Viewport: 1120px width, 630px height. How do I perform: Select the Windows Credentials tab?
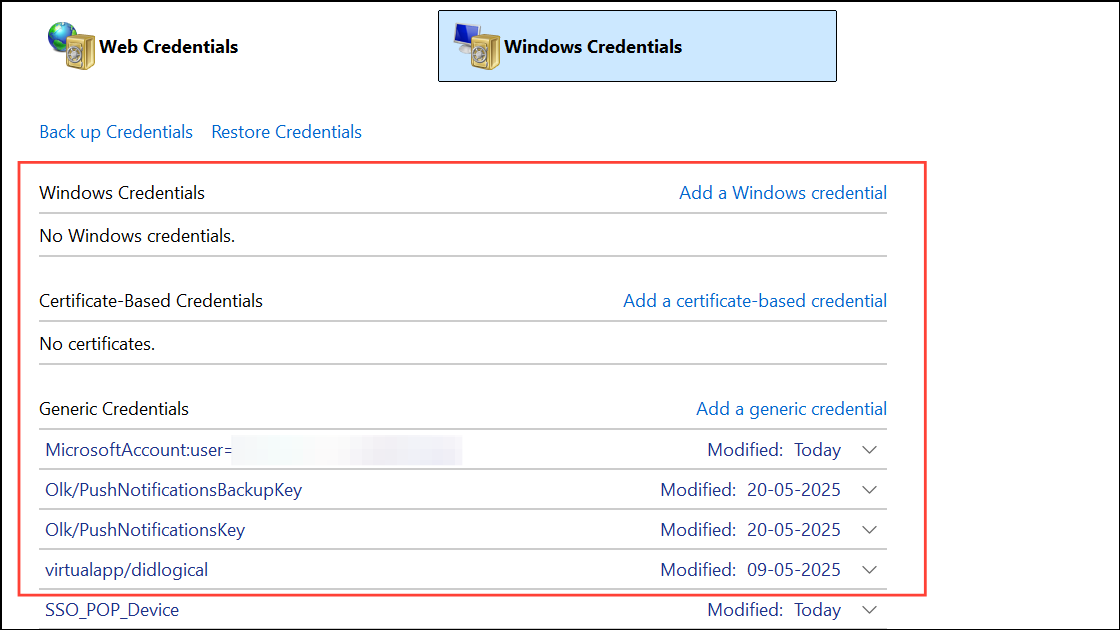pos(637,46)
